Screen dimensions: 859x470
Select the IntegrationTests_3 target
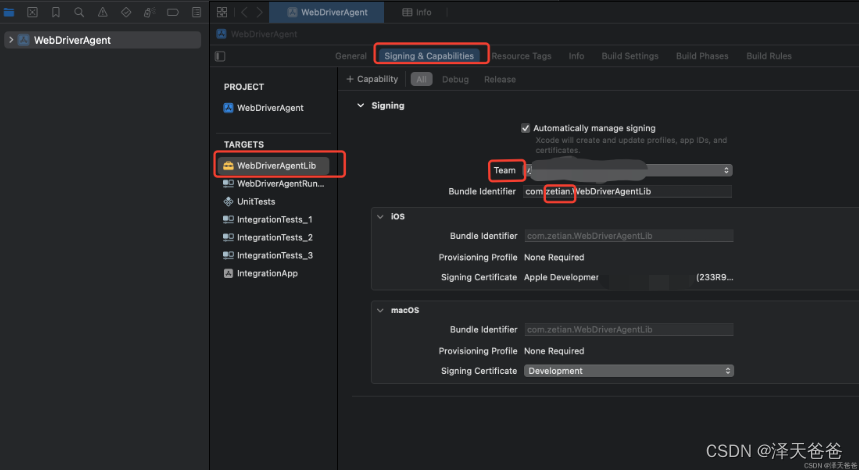coord(267,256)
